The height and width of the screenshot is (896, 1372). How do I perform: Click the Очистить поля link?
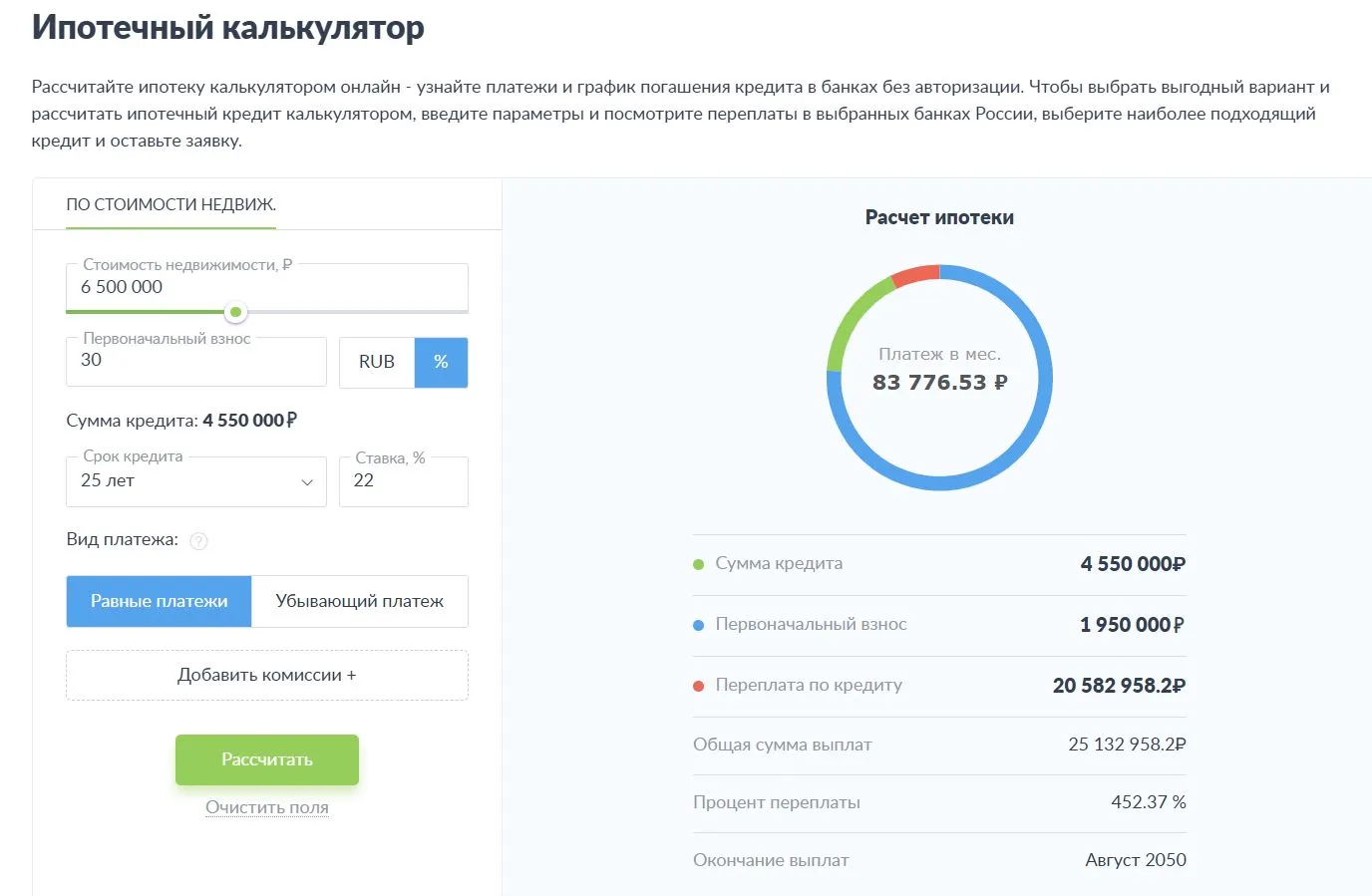pos(266,807)
